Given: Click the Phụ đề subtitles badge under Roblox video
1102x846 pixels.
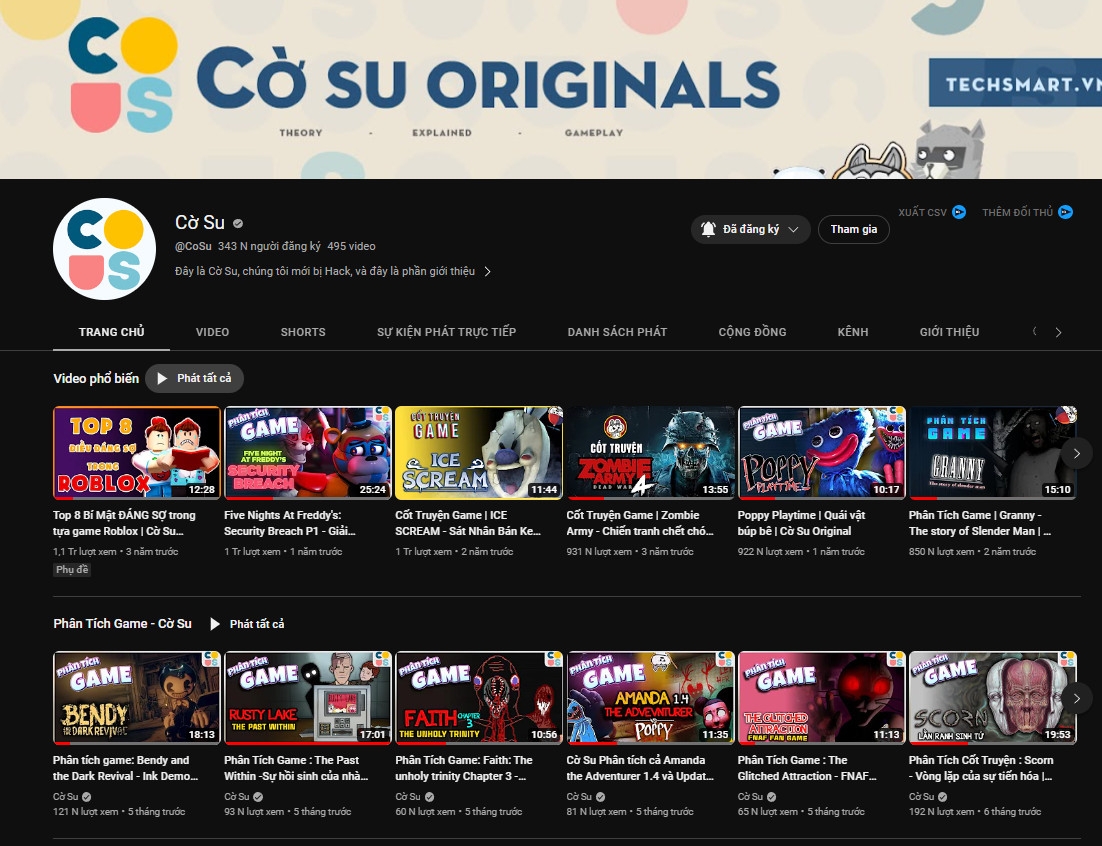Looking at the screenshot, I should coord(72,570).
